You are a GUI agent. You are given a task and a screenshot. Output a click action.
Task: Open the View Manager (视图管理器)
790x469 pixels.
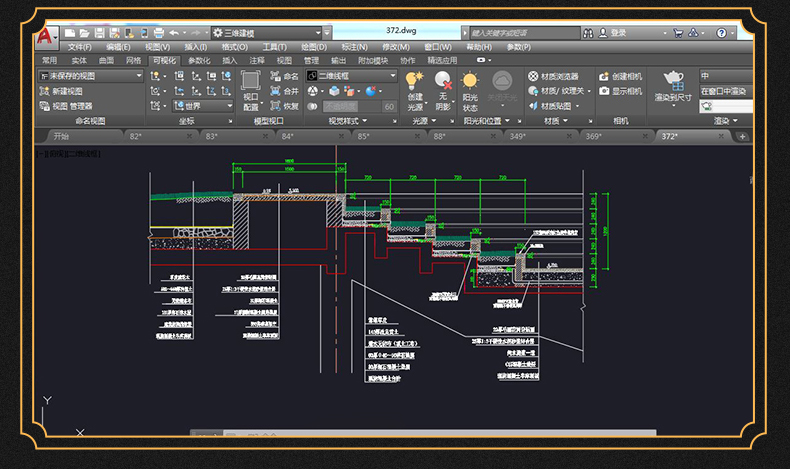tap(66, 105)
